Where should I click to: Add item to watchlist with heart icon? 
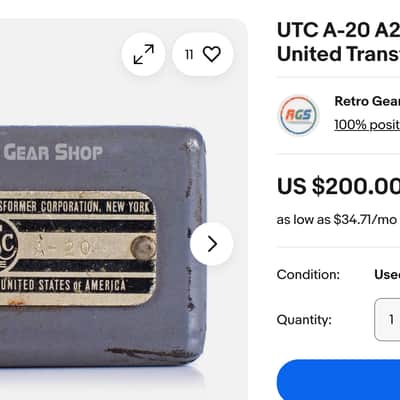[x=203, y=54]
